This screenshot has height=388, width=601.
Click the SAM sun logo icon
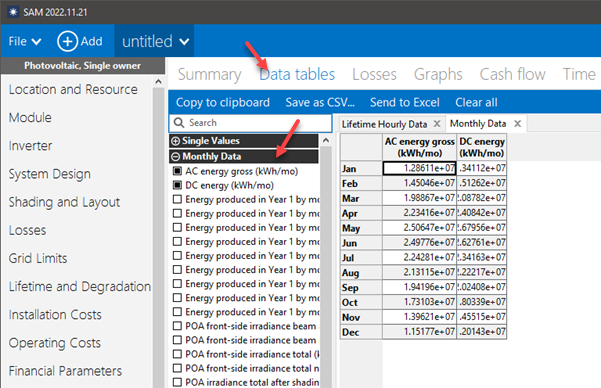tap(13, 12)
